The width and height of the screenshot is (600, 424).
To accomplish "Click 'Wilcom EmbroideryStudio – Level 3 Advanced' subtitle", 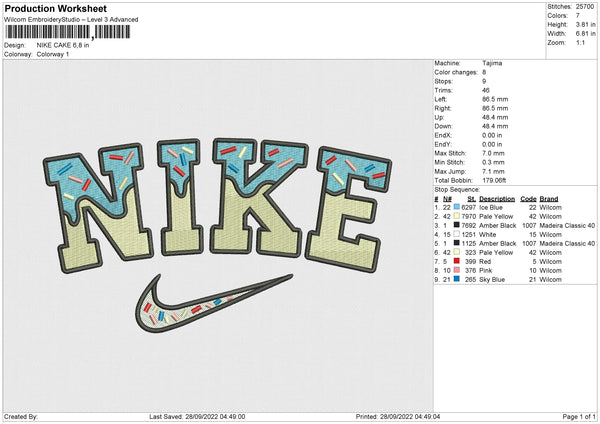I will pyautogui.click(x=71, y=20).
